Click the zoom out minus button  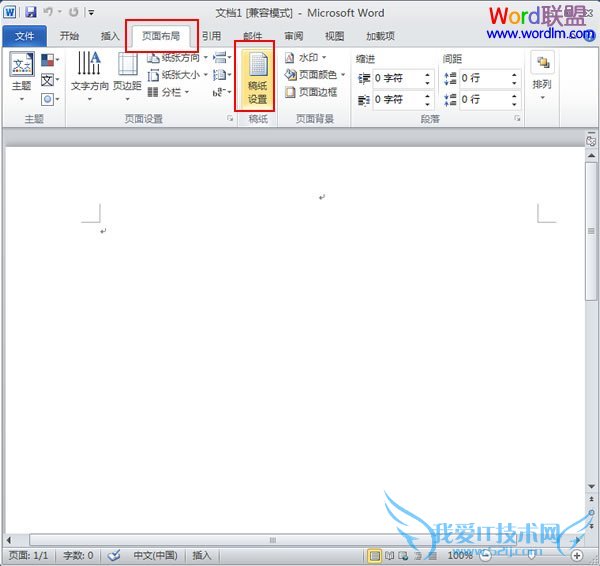pos(486,555)
